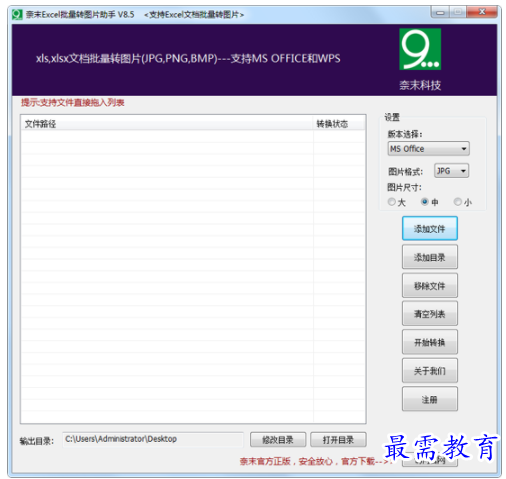Image resolution: width=506 pixels, height=479 pixels.
Task: Select the 小 image size option
Action: (x=463, y=202)
